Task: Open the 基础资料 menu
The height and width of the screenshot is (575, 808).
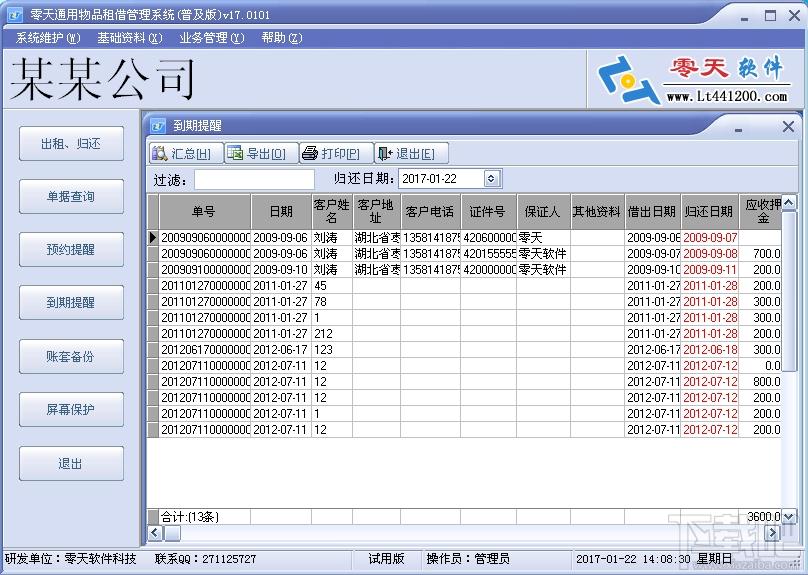Action: click(129, 38)
